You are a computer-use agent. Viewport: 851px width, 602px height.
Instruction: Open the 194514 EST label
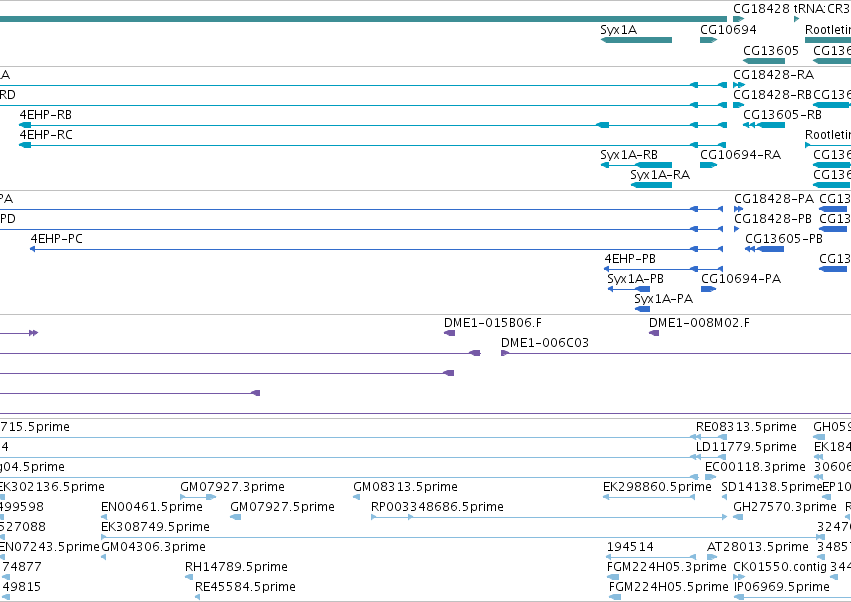[x=630, y=547]
